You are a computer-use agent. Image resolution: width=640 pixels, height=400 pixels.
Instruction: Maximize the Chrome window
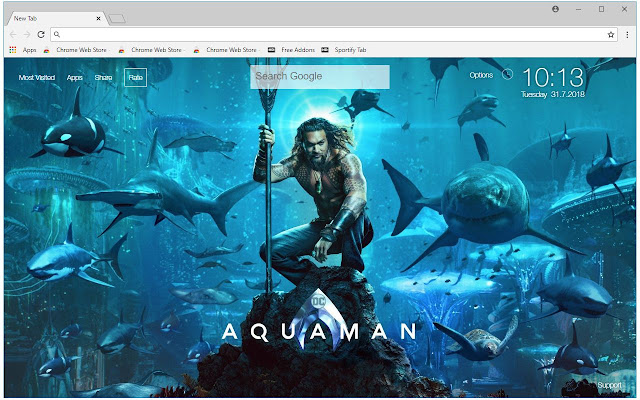coord(601,9)
